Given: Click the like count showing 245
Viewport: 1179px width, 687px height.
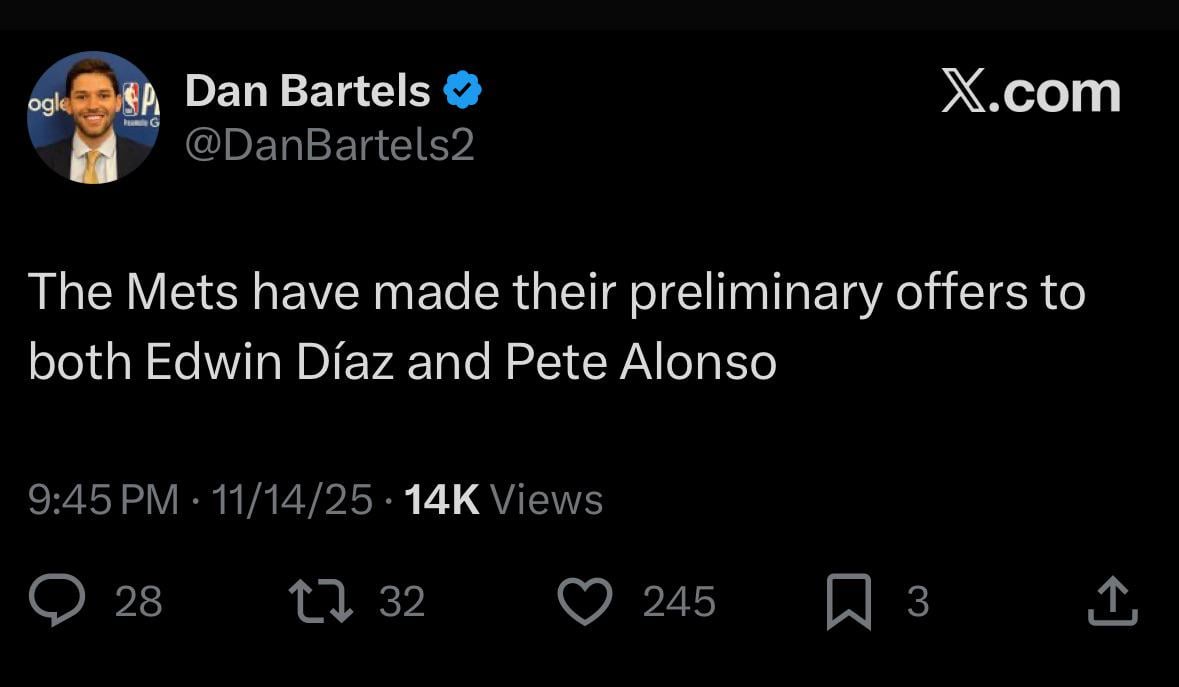Looking at the screenshot, I should tap(679, 603).
